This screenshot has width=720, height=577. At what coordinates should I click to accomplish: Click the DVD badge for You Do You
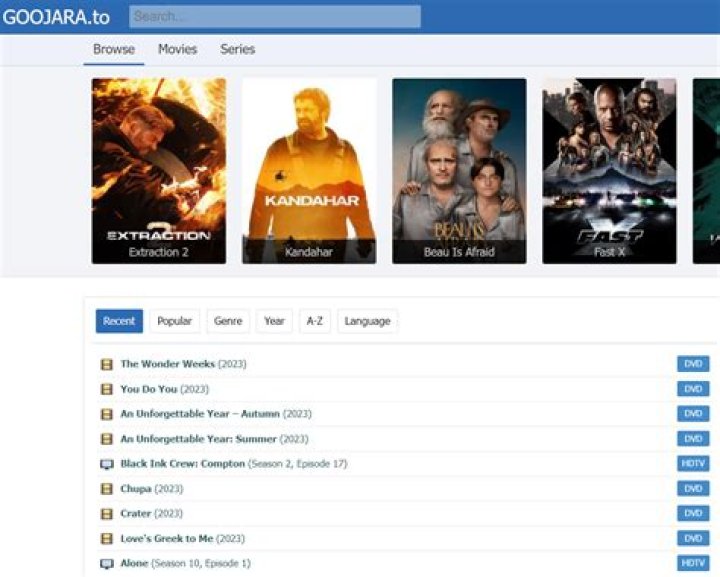pyautogui.click(x=692, y=389)
